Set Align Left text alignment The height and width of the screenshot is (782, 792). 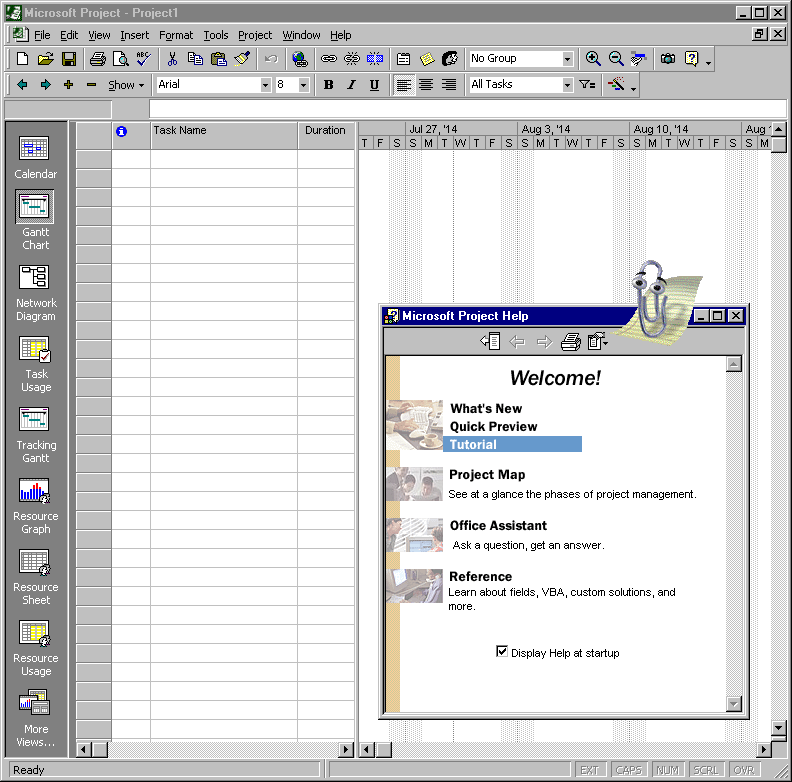[x=403, y=85]
